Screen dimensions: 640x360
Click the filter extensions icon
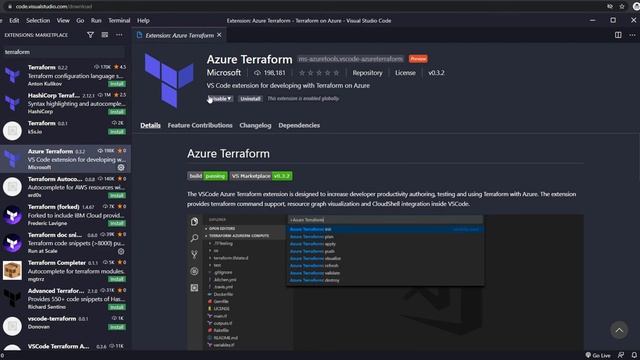(x=90, y=35)
